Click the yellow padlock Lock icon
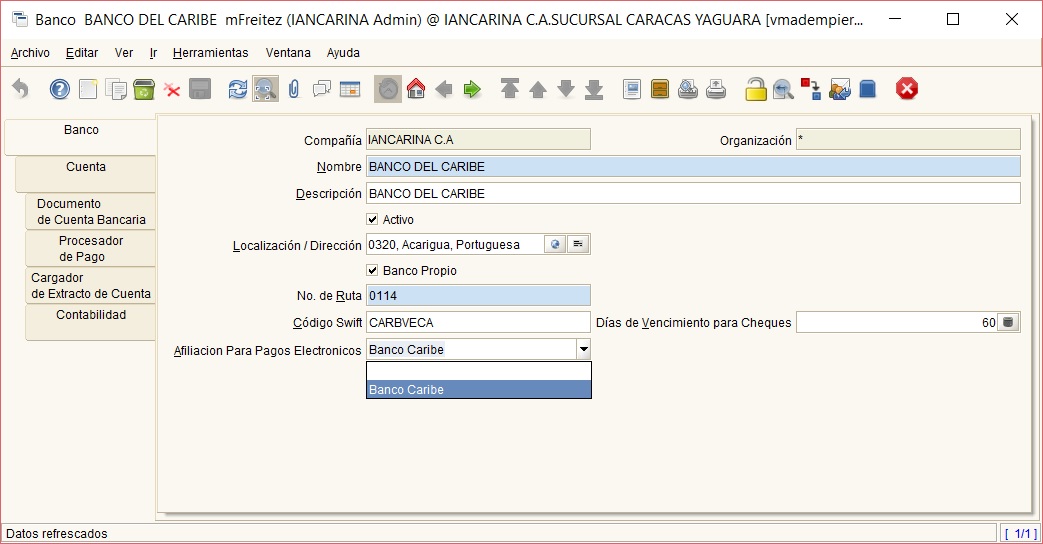This screenshot has width=1043, height=544. 756,88
